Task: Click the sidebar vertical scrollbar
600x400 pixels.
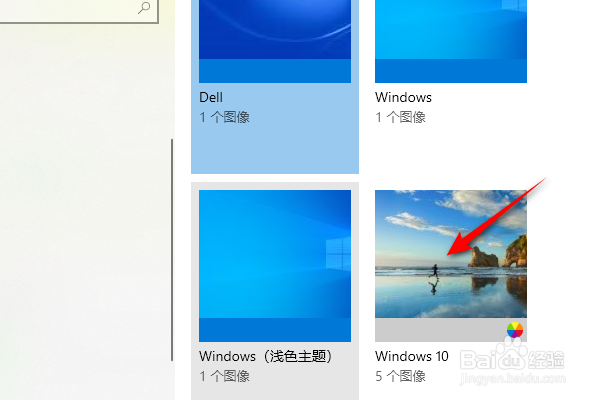Action: click(172, 250)
